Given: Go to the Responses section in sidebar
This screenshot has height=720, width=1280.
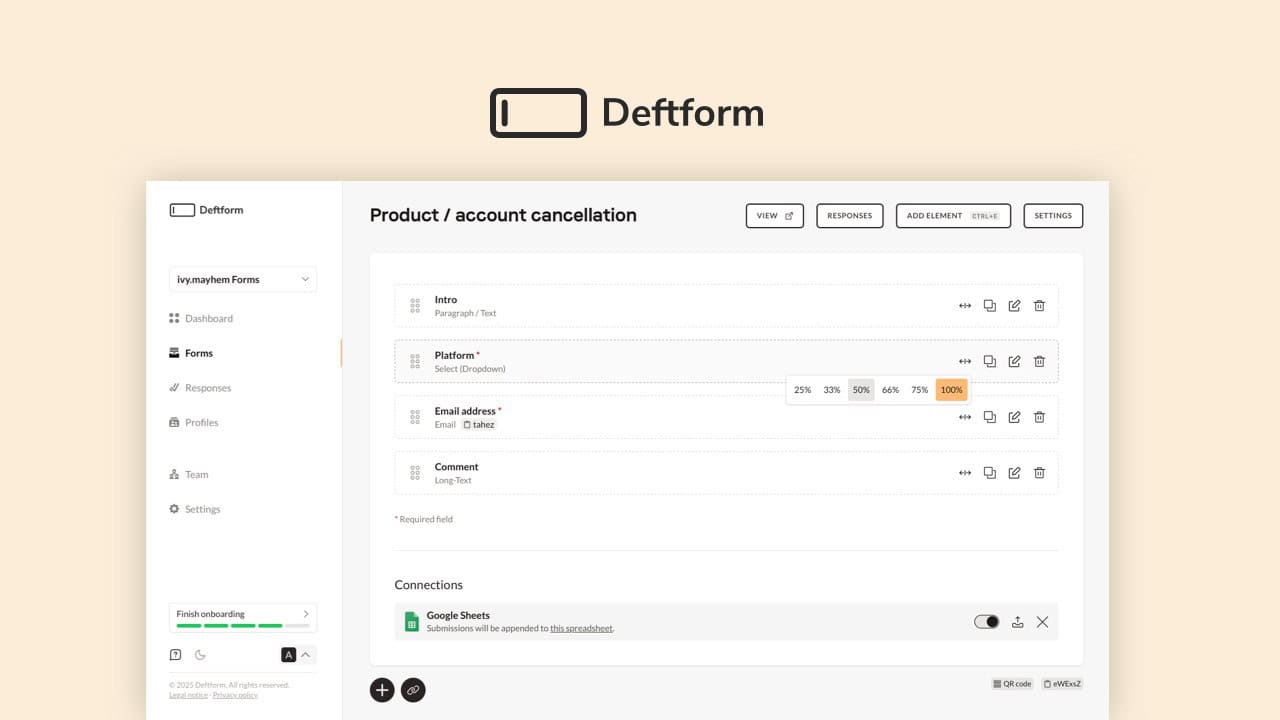Looking at the screenshot, I should click(x=207, y=388).
